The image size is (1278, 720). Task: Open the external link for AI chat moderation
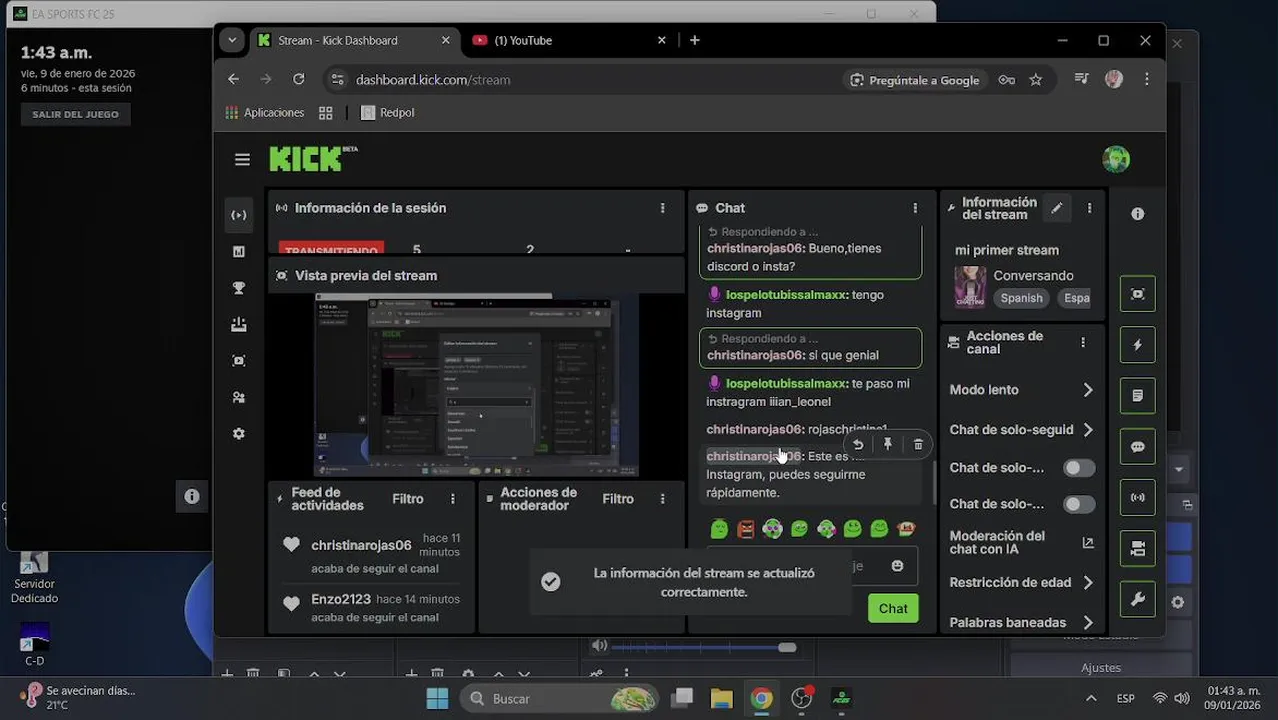[1088, 543]
